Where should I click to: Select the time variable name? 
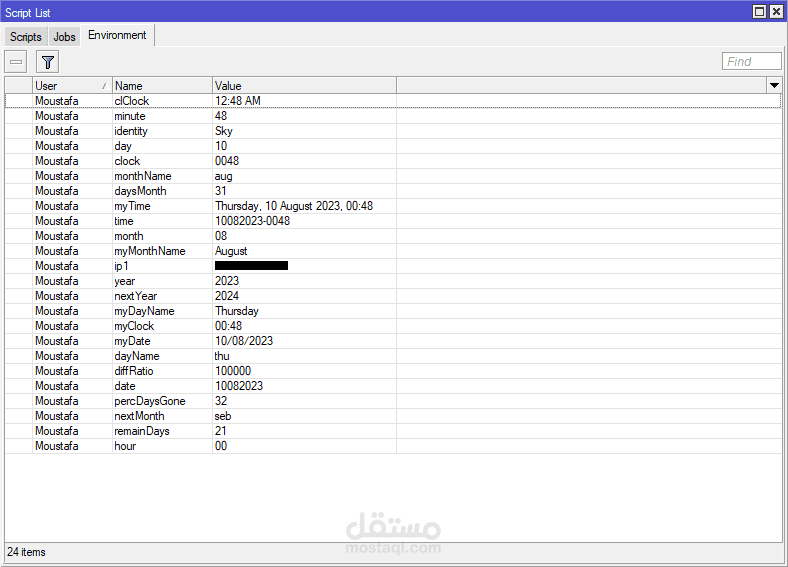tap(124, 221)
